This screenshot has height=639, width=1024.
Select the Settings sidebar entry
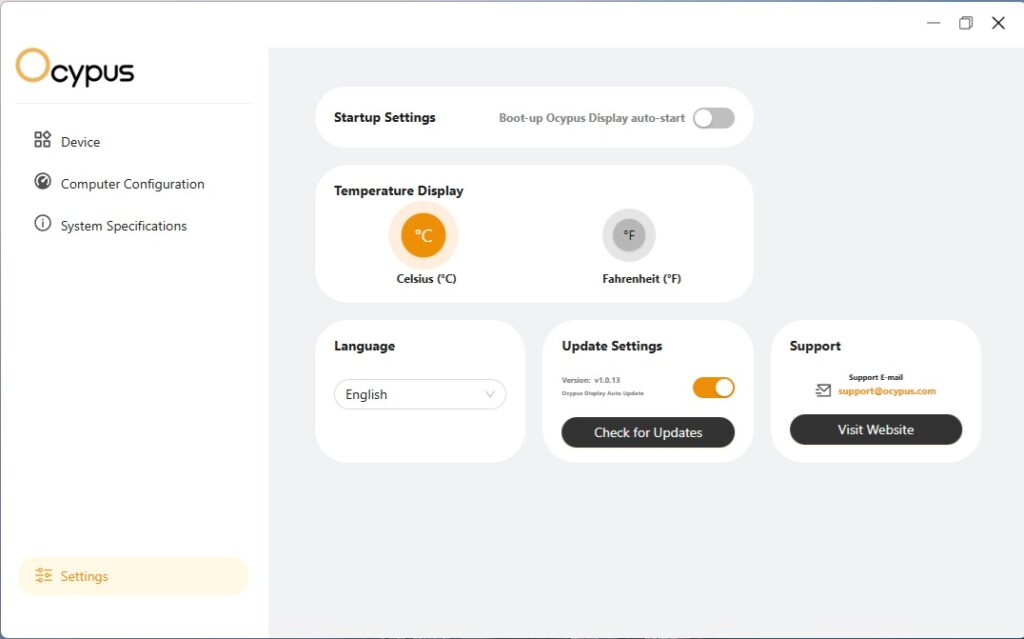[133, 576]
